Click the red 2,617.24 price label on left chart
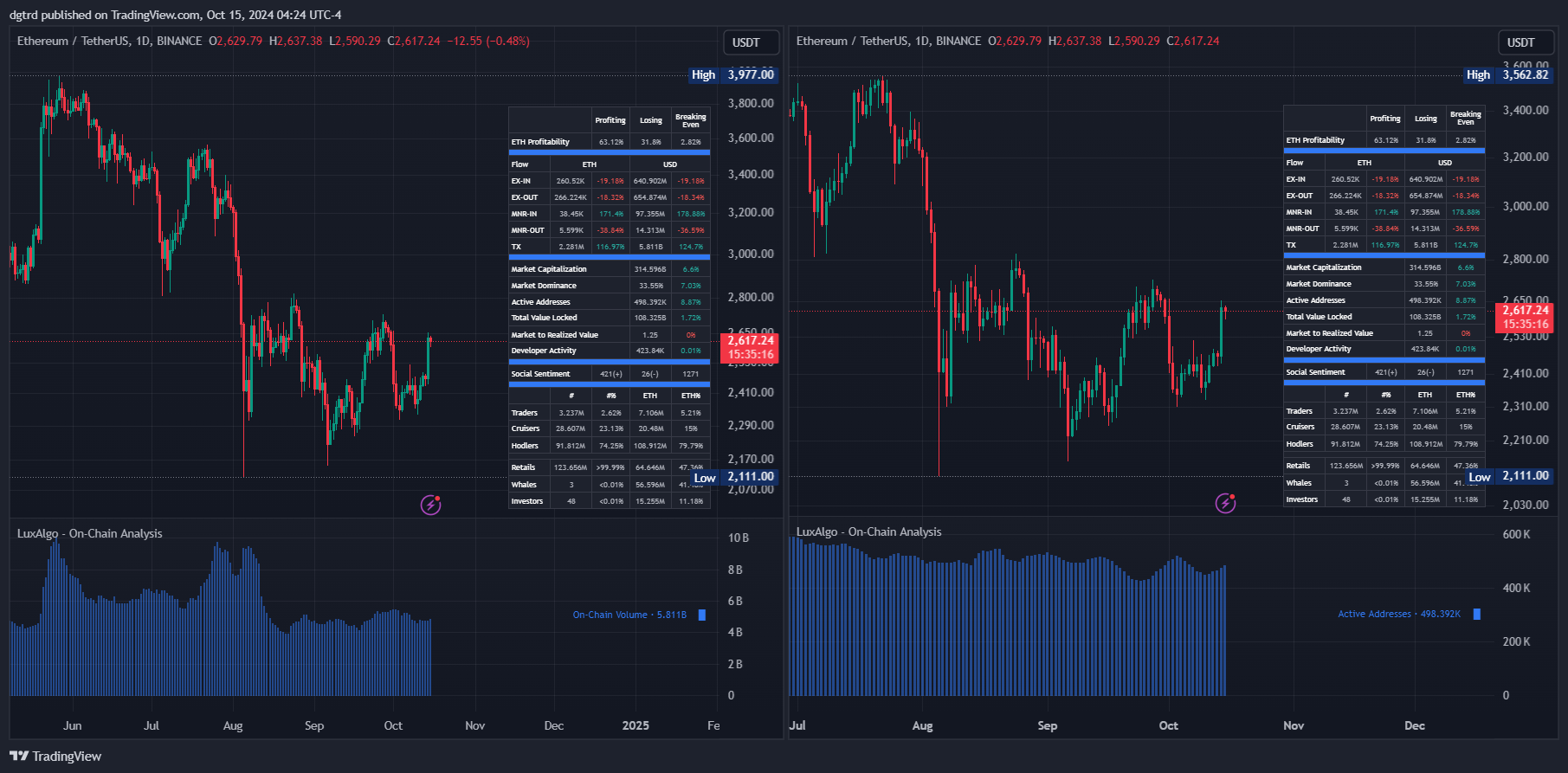 tap(750, 347)
